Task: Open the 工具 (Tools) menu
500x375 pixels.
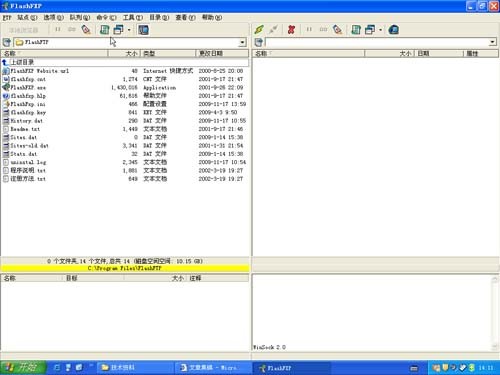Action: (133, 17)
